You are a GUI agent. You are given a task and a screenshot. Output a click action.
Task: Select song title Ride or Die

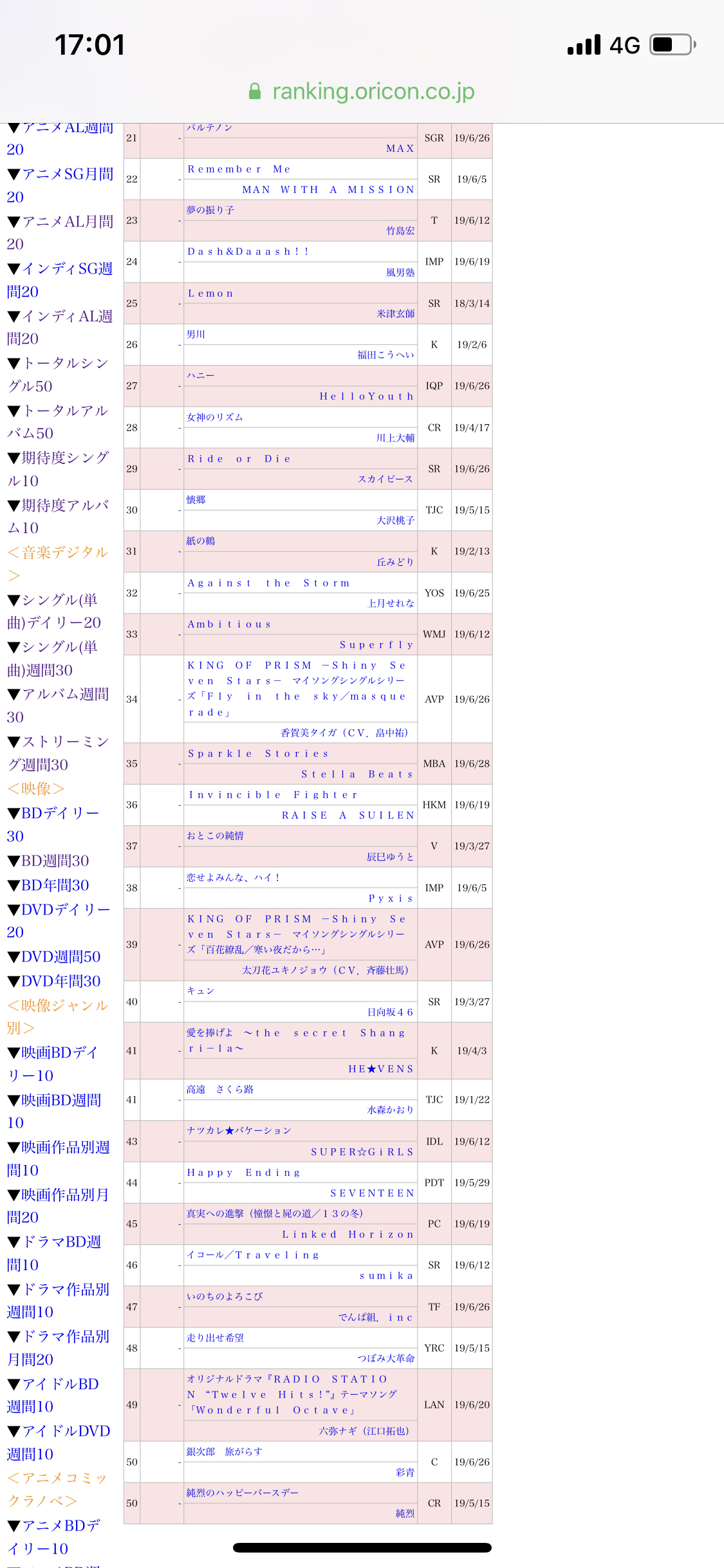tap(239, 458)
